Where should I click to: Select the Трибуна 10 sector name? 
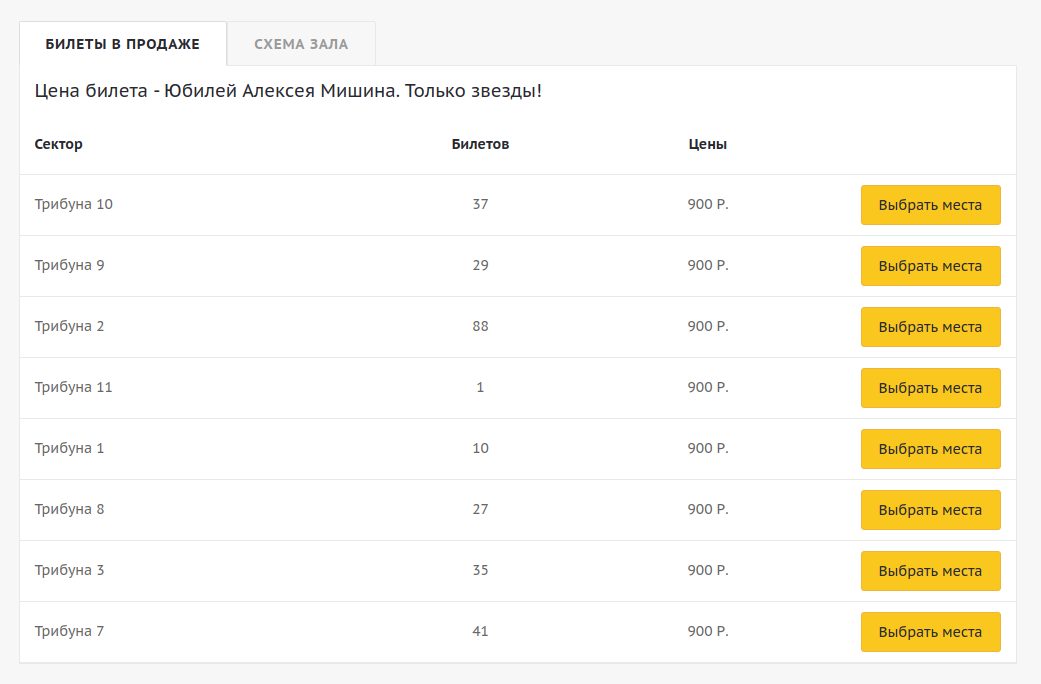tap(74, 204)
